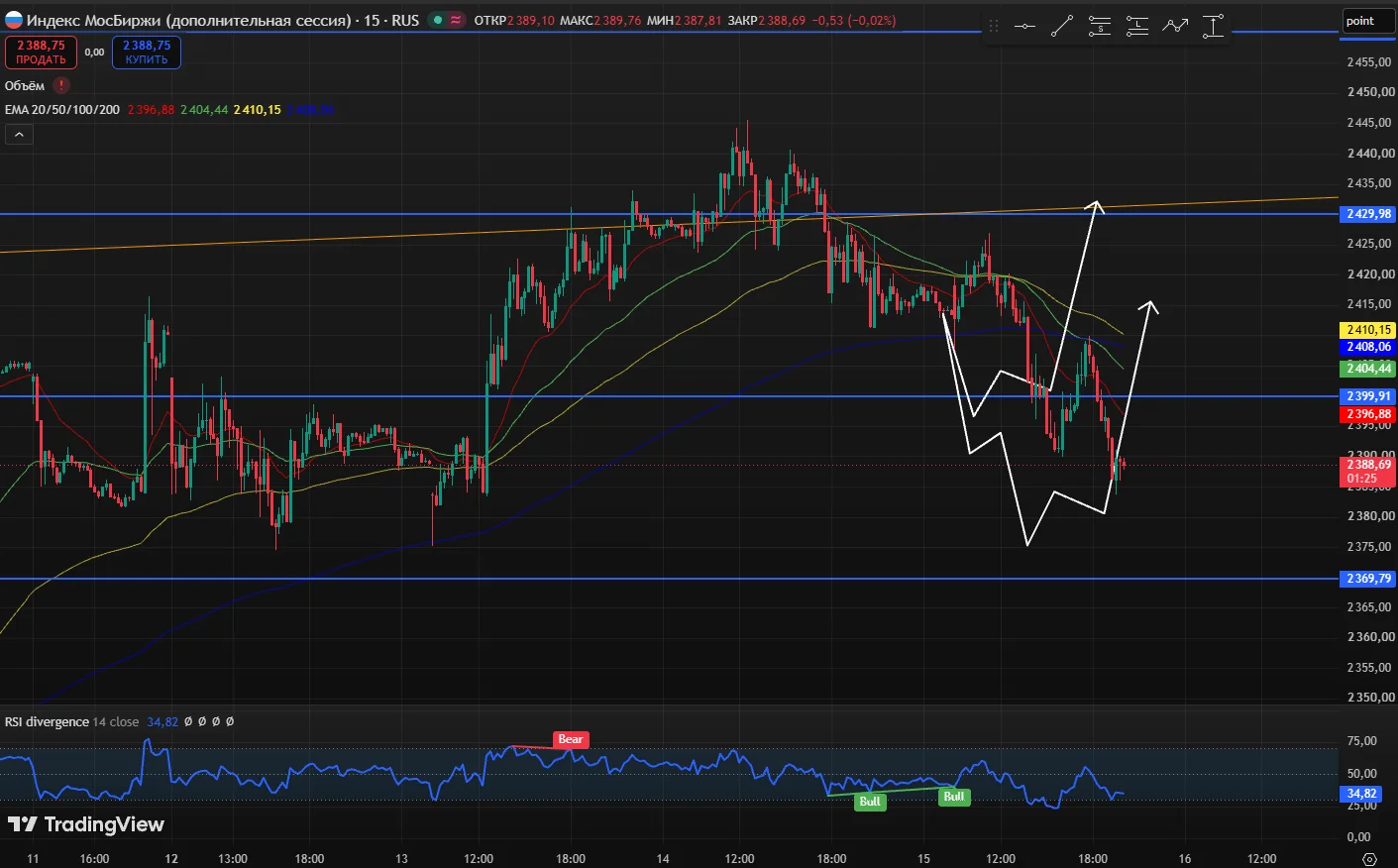Click the TradingView logo

pos(86,824)
